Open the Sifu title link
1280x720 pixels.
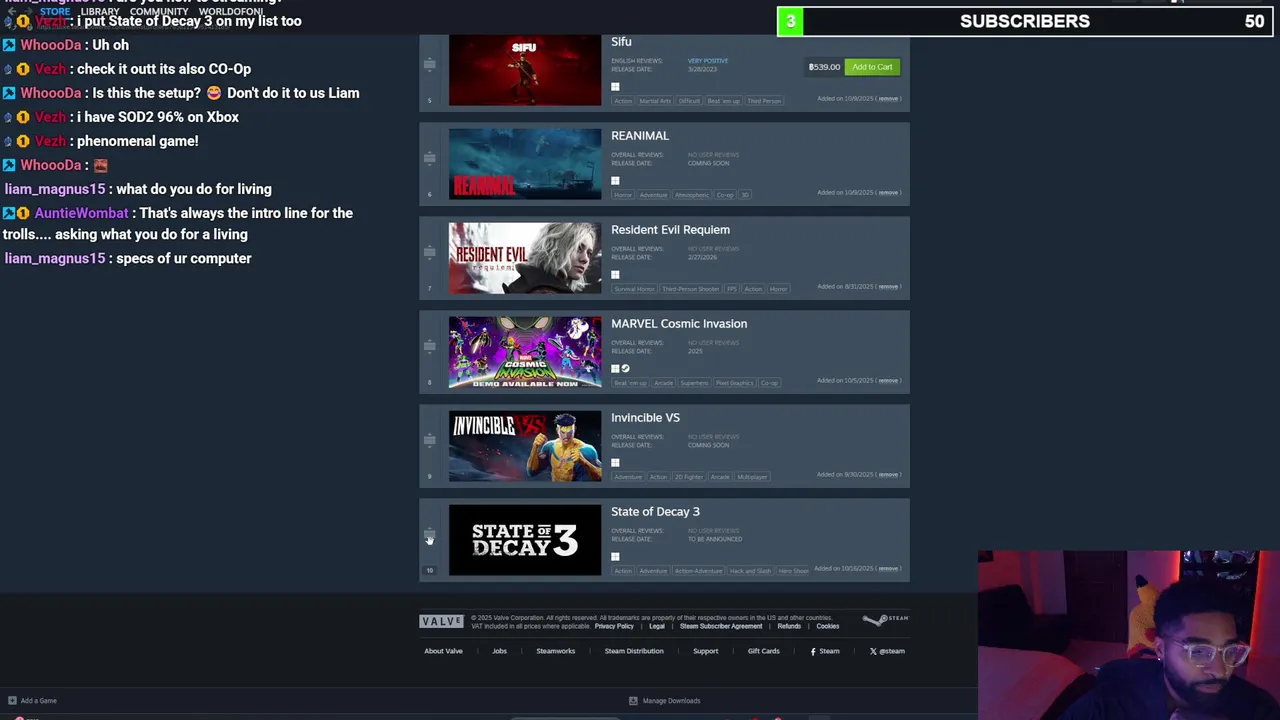(x=621, y=42)
